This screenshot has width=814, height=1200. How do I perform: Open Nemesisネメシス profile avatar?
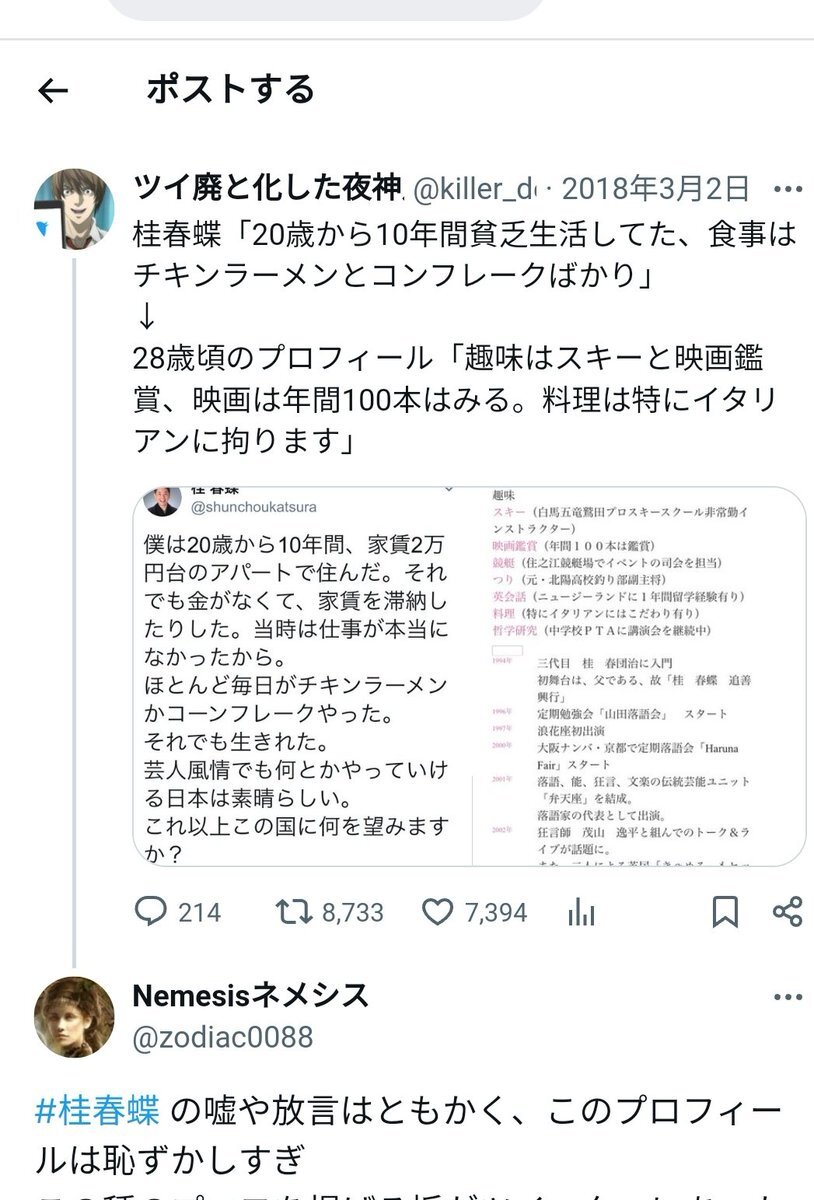click(x=74, y=1017)
